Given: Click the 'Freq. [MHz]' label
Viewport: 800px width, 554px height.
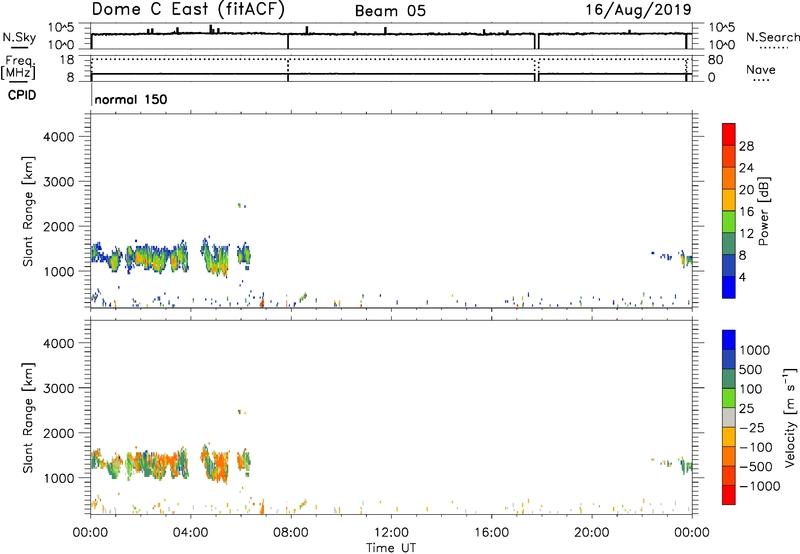Looking at the screenshot, I should click(x=18, y=67).
